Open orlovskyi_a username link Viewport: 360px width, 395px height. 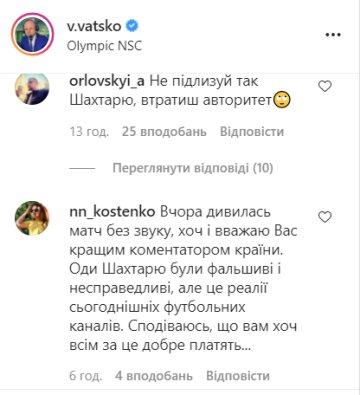[107, 82]
